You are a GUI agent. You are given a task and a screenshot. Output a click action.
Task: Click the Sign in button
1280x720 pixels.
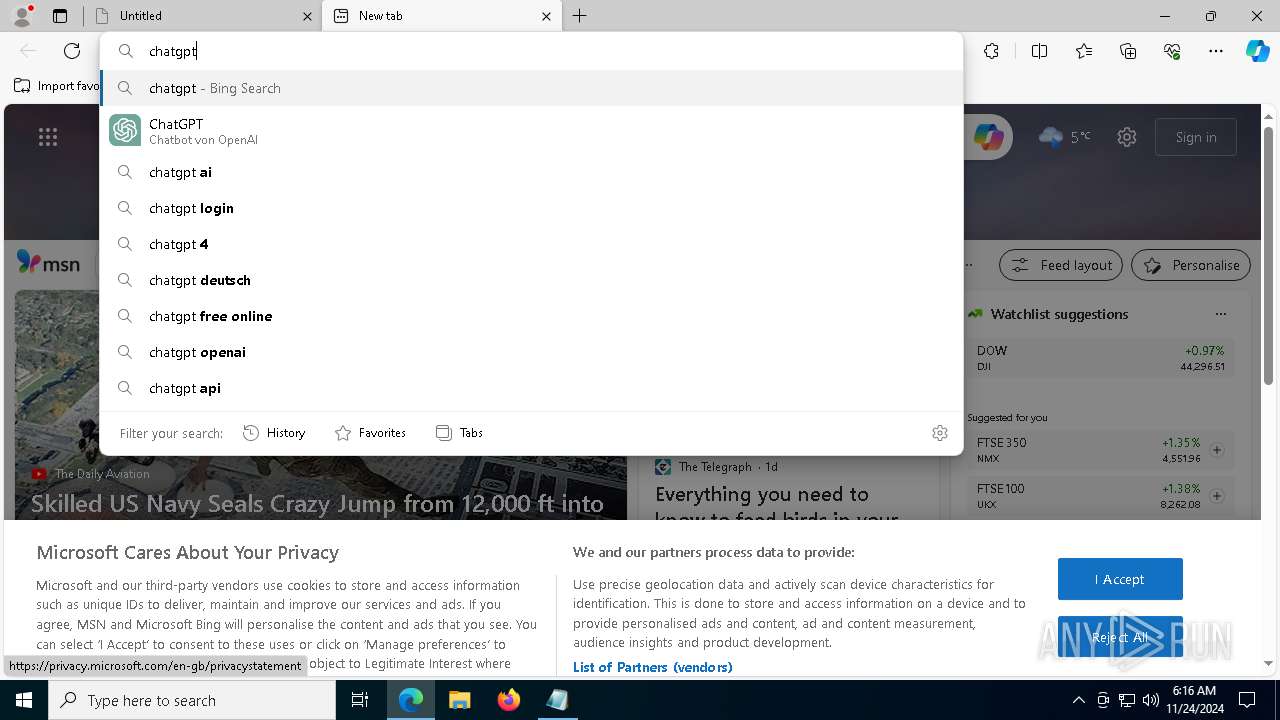1196,137
